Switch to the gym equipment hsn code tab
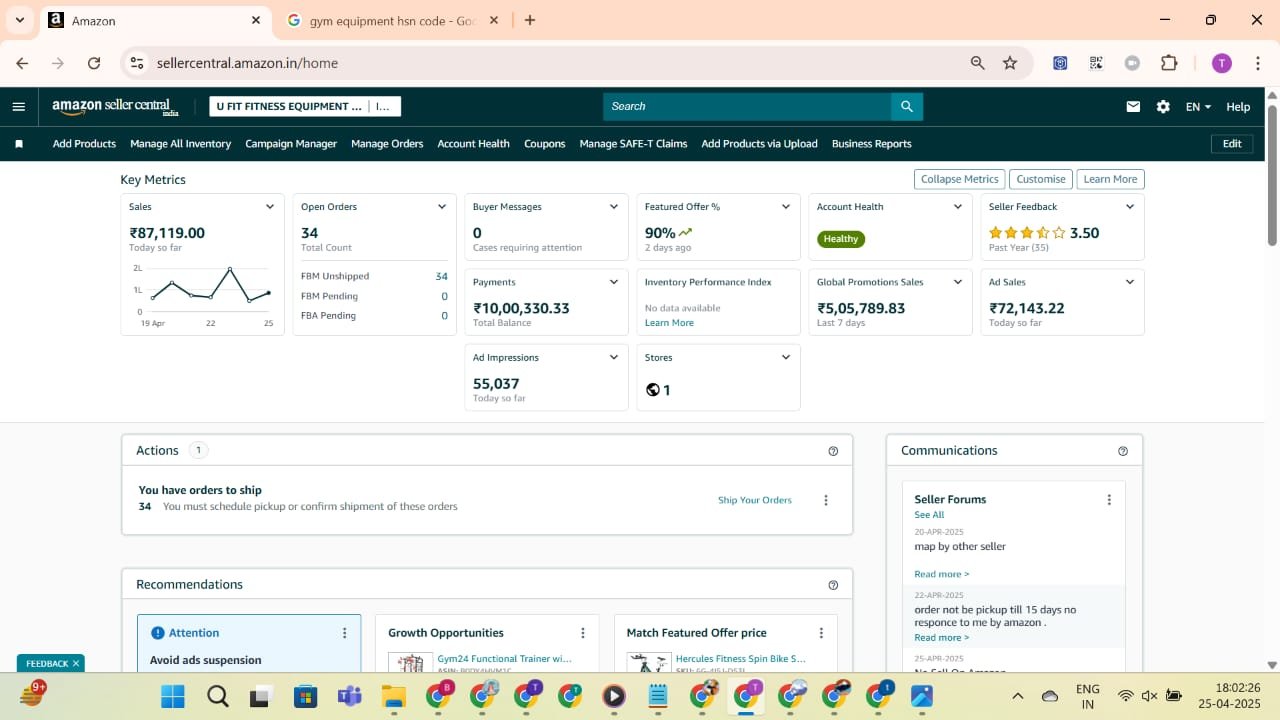 point(392,20)
